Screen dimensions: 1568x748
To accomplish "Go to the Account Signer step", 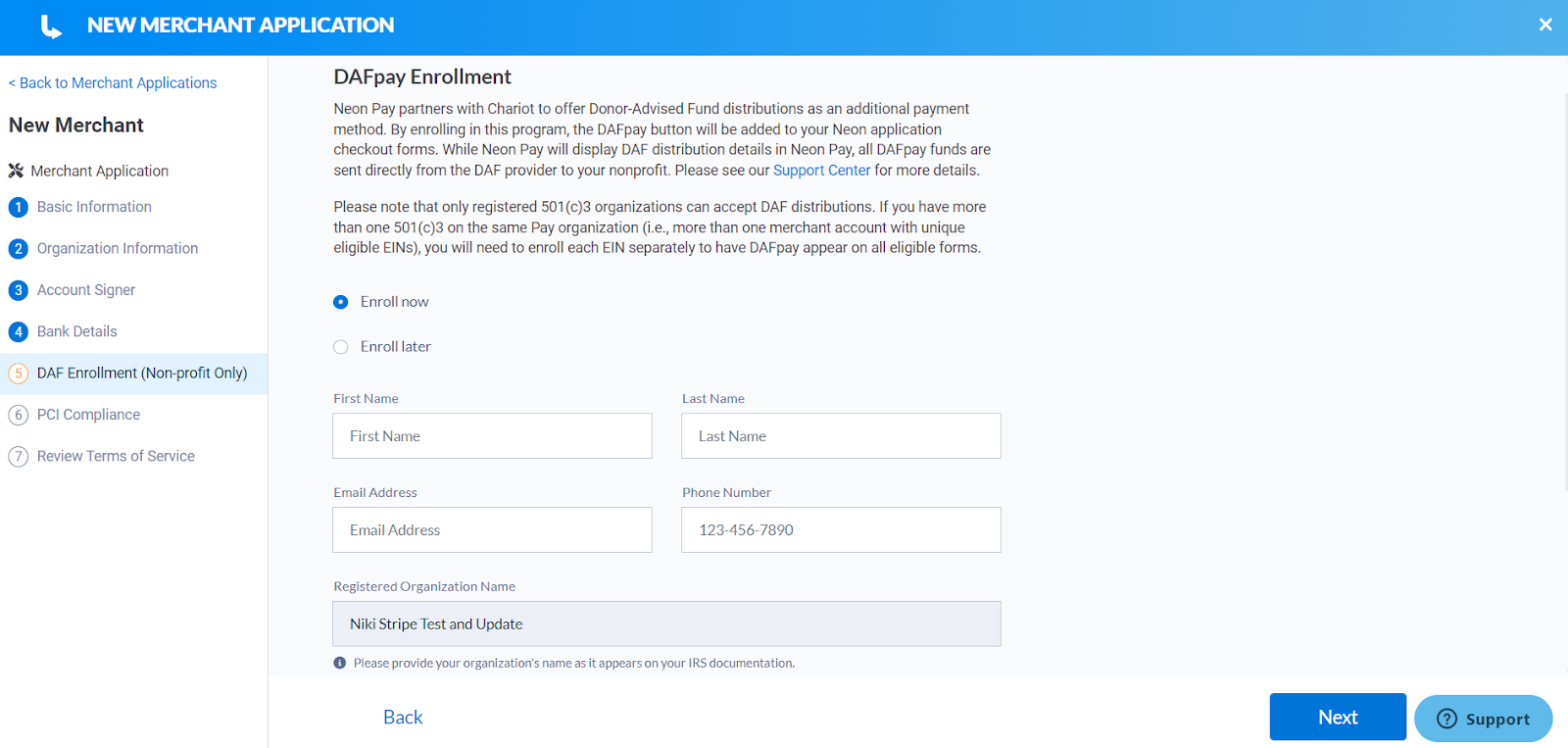I will click(86, 290).
